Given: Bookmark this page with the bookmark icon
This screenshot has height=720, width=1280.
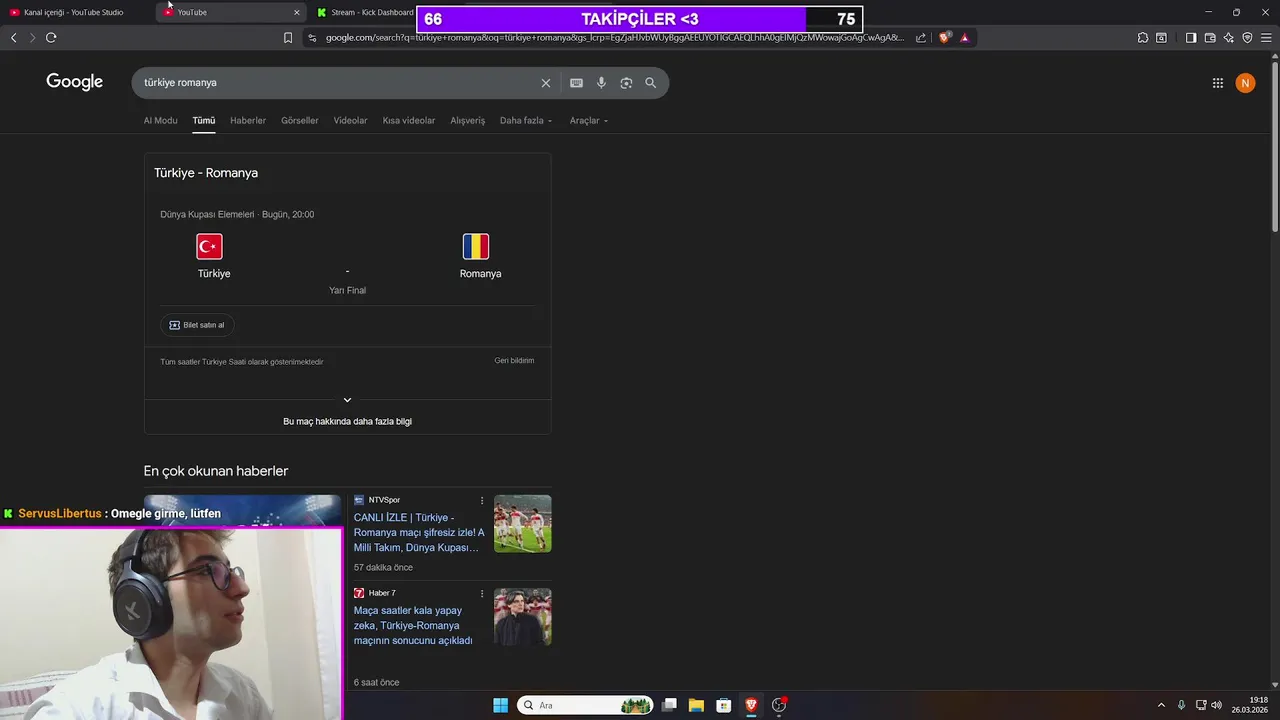Looking at the screenshot, I should (288, 38).
